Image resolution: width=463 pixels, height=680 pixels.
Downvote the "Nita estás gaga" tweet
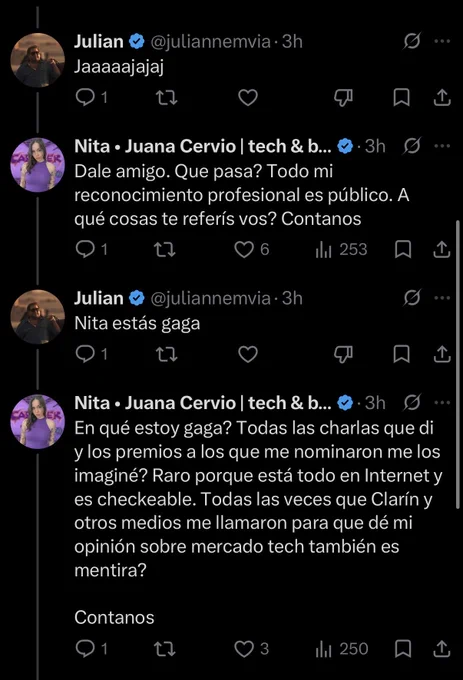343,355
